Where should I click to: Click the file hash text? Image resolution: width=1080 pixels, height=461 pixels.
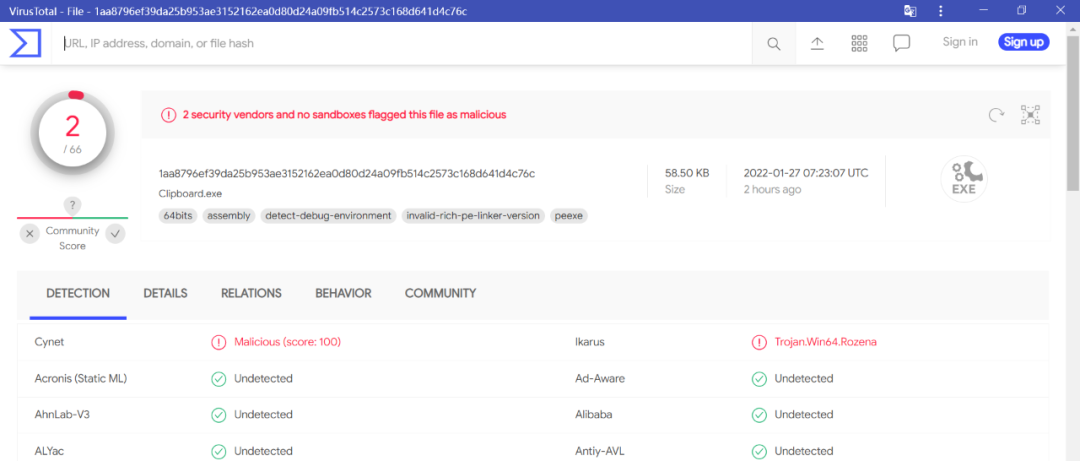(x=346, y=173)
